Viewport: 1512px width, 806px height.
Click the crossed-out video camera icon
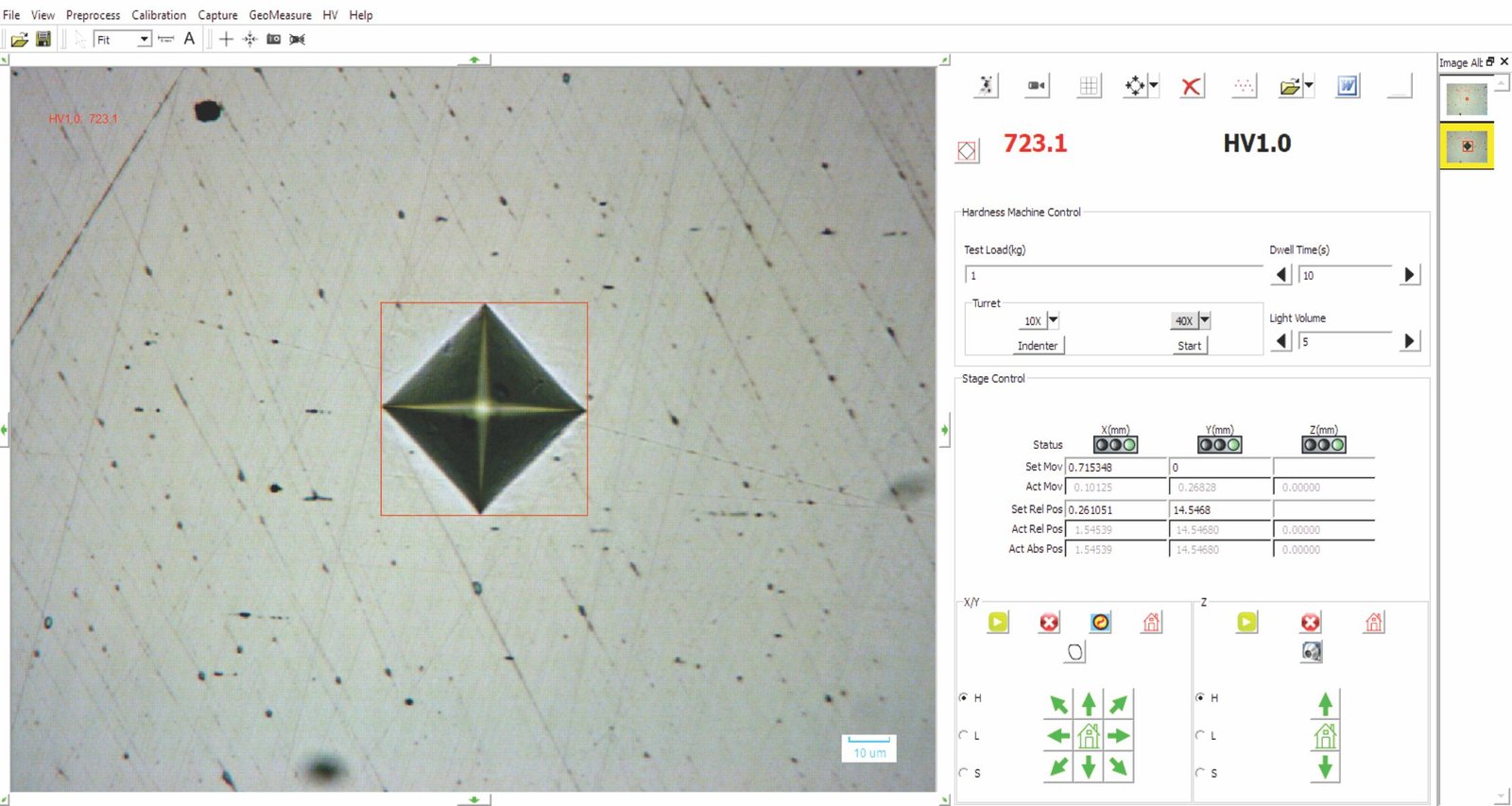[297, 39]
